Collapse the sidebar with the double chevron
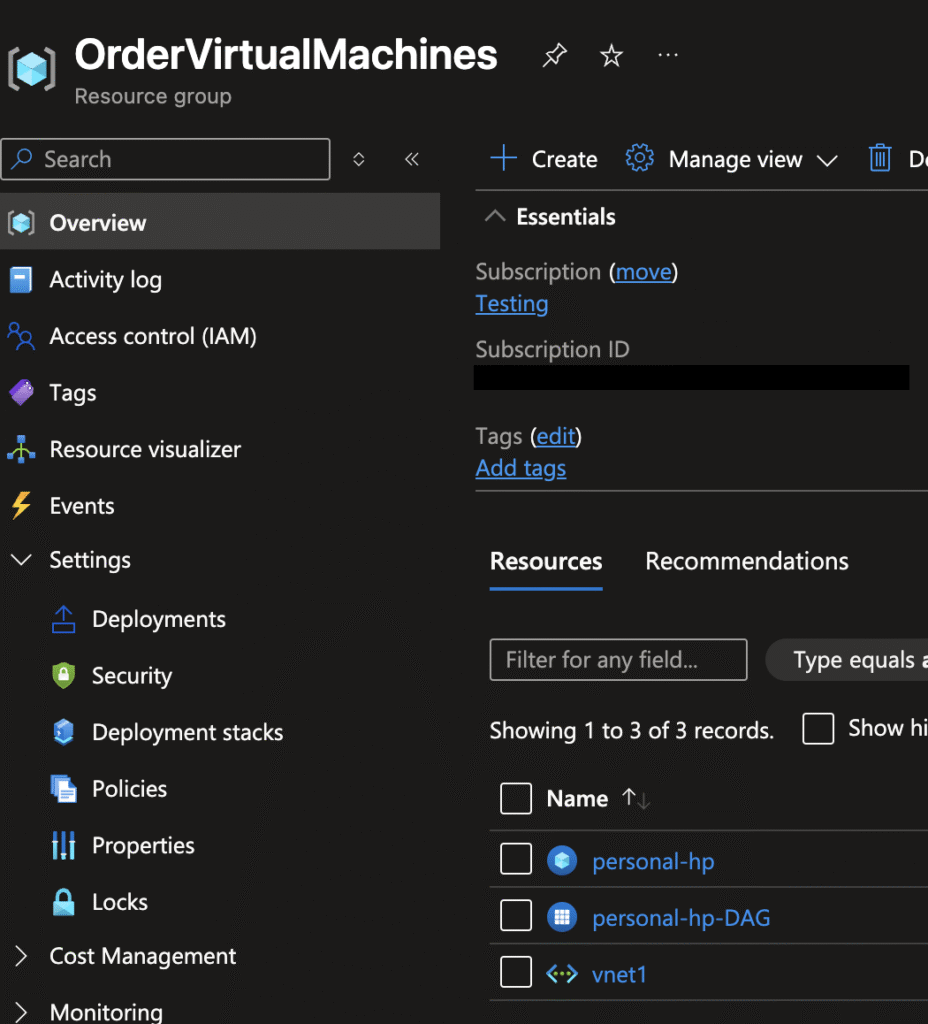The image size is (928, 1024). coord(411,159)
